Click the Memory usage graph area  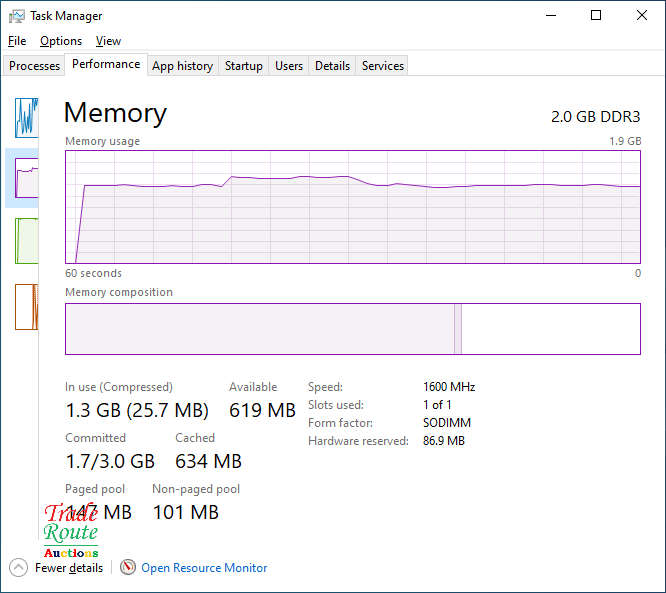click(x=353, y=206)
